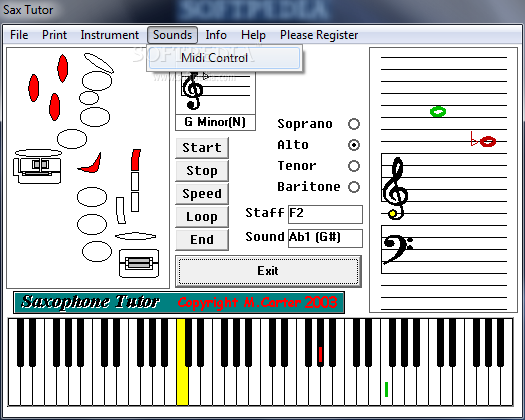Image resolution: width=525 pixels, height=420 pixels.
Task: Click the green note on the staff
Action: click(438, 112)
